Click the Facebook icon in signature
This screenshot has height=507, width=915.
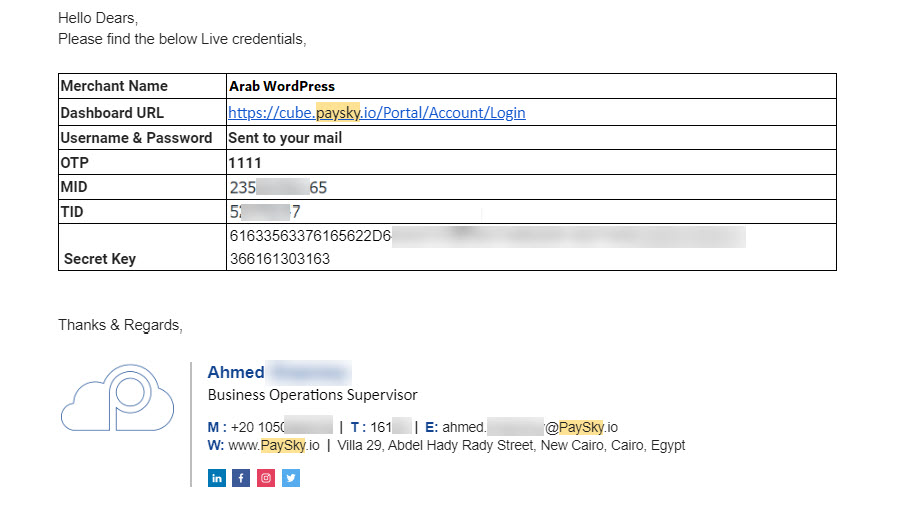click(241, 478)
